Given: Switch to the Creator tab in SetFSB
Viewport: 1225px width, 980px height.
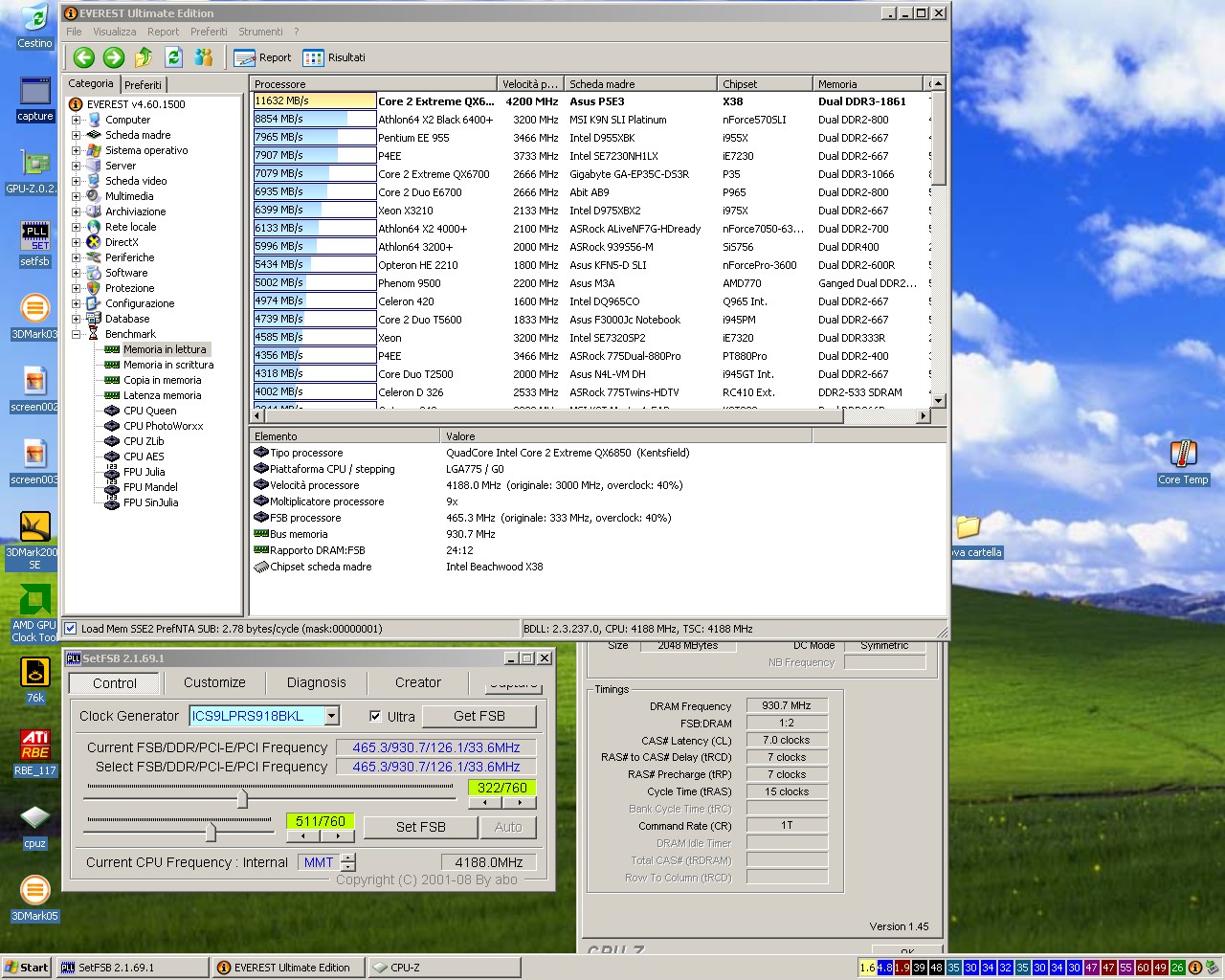Looking at the screenshot, I should tap(418, 682).
